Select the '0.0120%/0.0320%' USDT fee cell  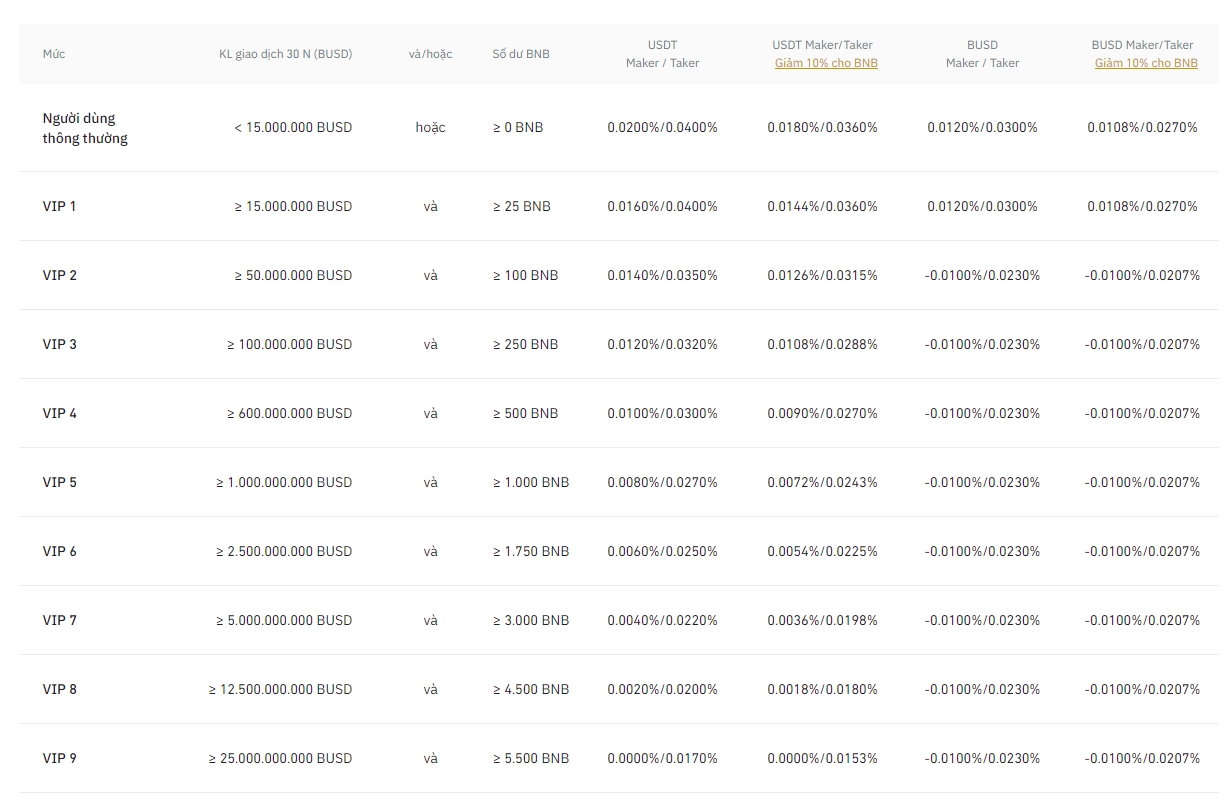[x=662, y=344]
